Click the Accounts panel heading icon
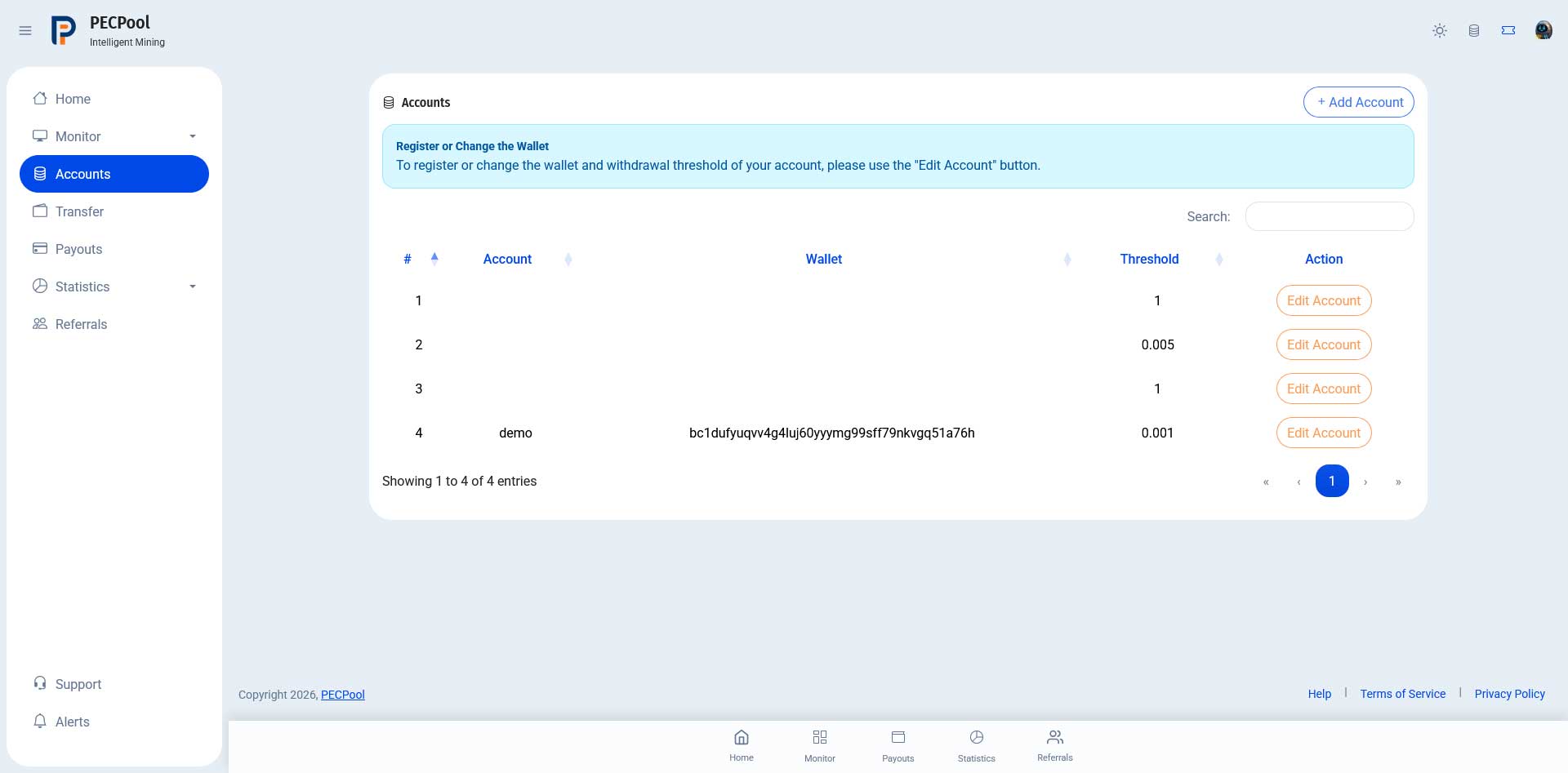The height and width of the screenshot is (773, 1568). tap(389, 103)
